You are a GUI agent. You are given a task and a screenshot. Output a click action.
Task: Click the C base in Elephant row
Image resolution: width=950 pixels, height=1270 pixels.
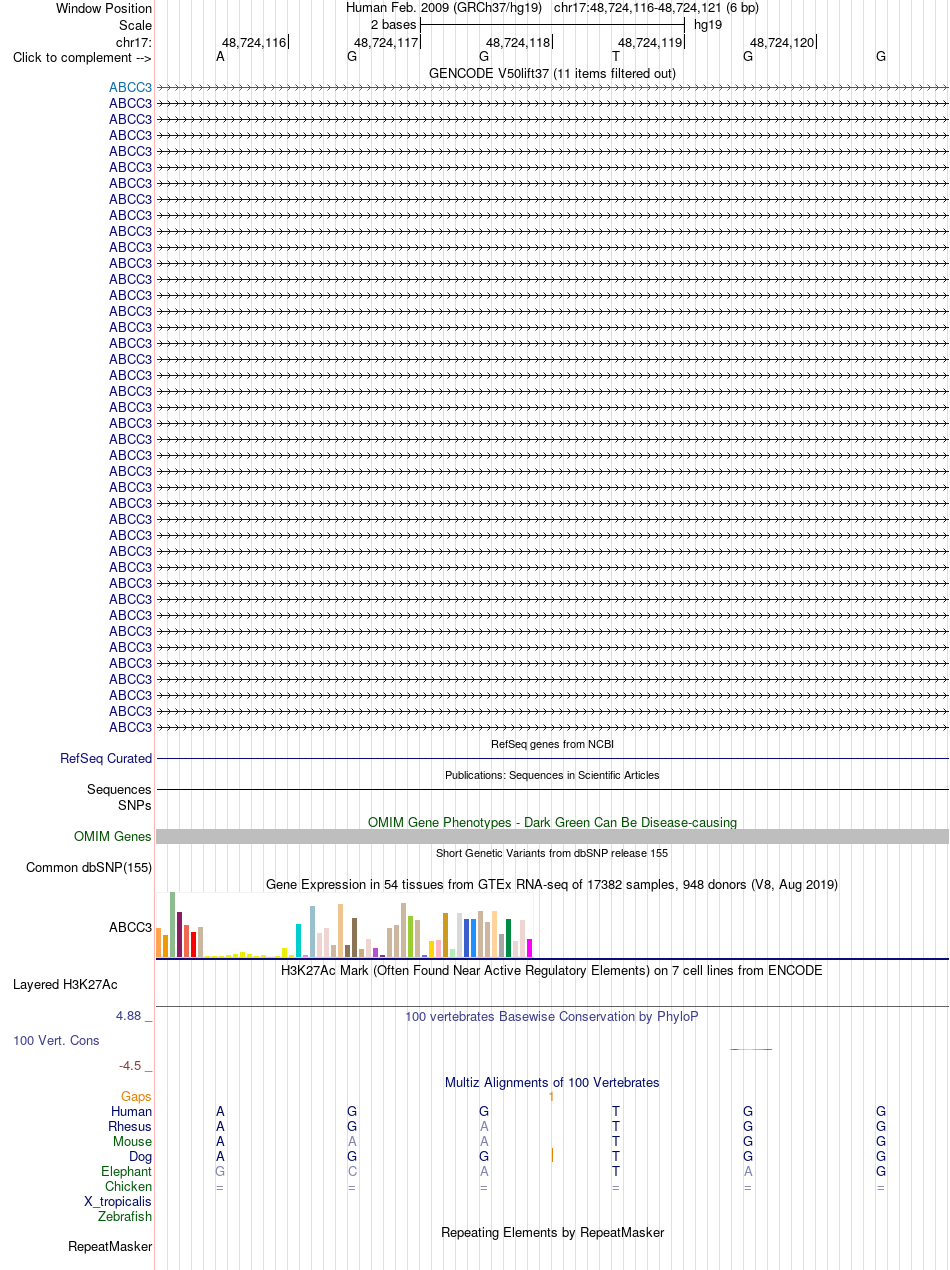click(x=352, y=1171)
